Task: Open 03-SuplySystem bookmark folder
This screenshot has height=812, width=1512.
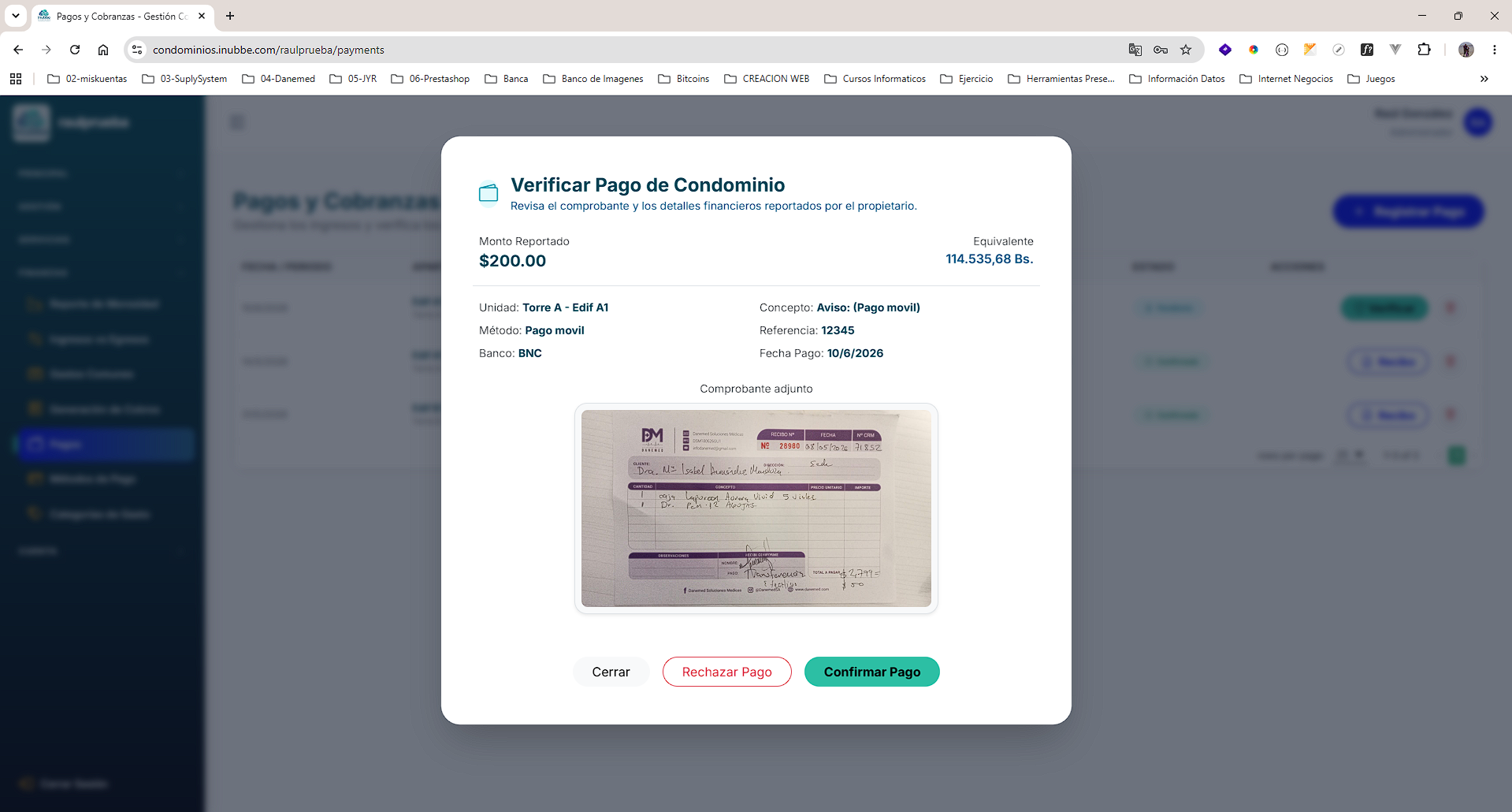Action: 184,79
